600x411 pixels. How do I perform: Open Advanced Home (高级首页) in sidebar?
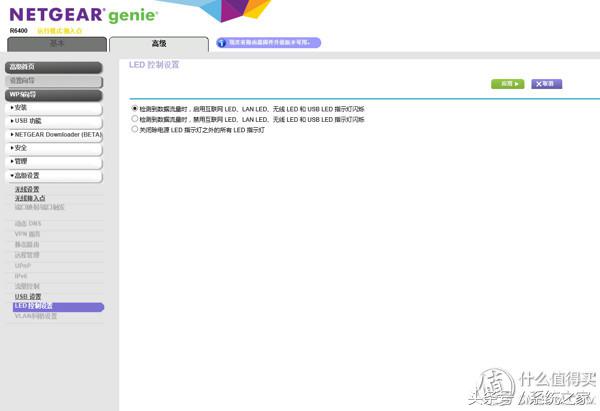[54, 67]
